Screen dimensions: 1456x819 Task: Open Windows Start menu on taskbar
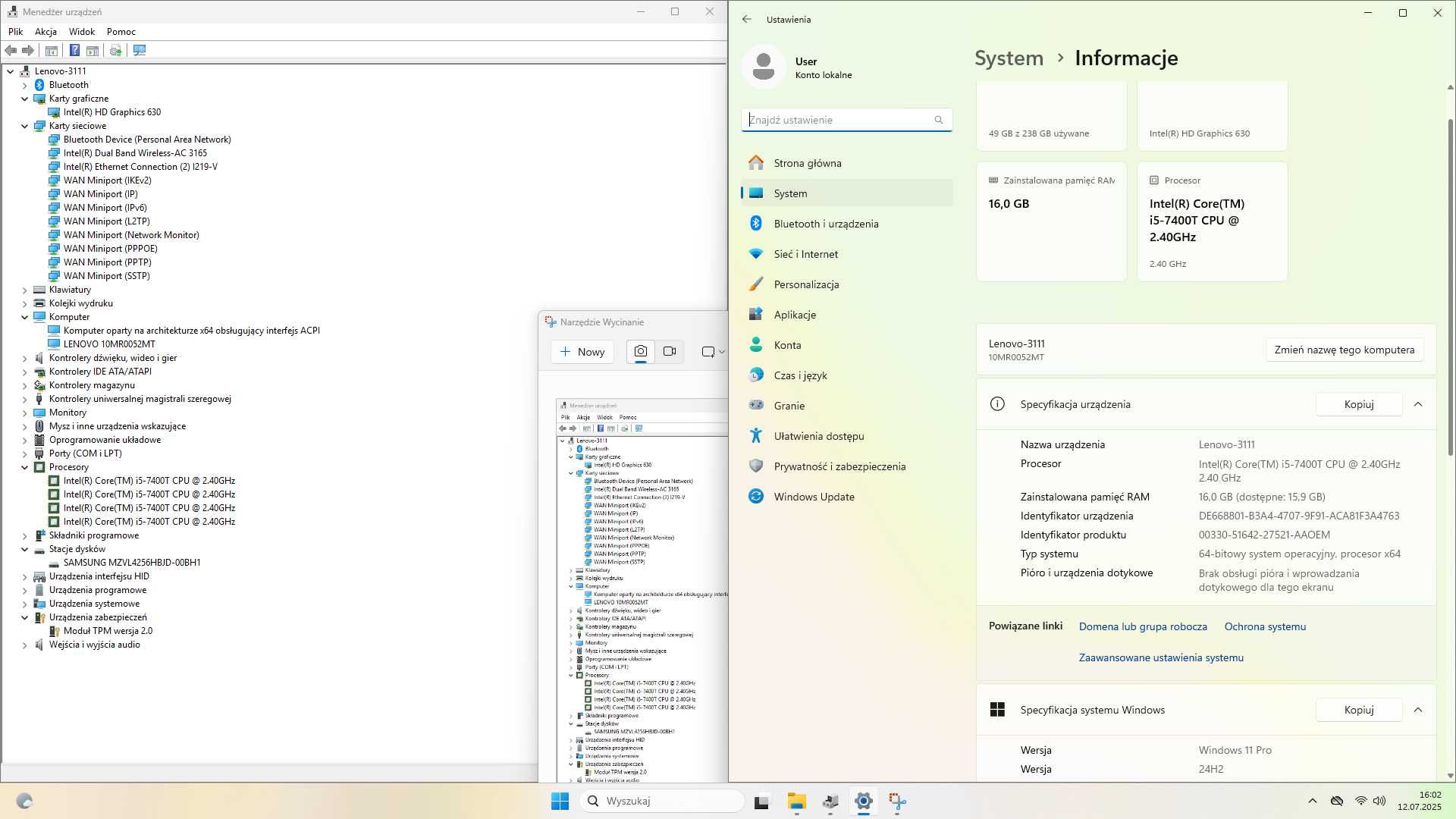560,801
